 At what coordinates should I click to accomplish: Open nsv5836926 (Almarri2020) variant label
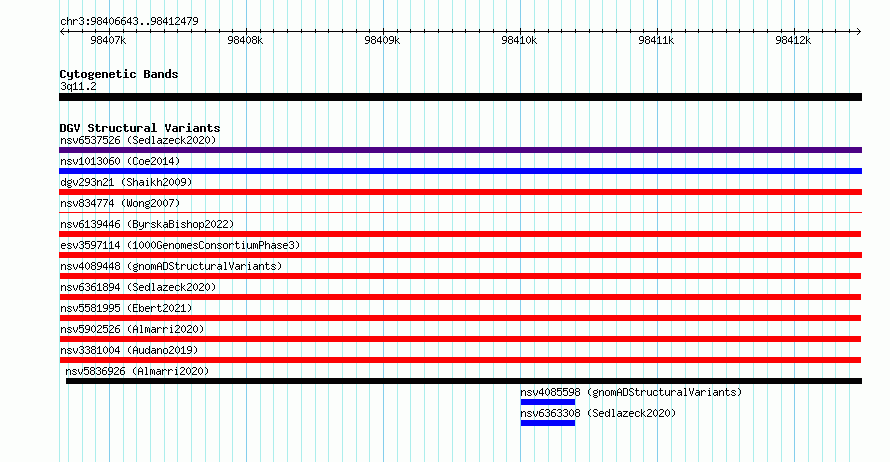pos(137,371)
